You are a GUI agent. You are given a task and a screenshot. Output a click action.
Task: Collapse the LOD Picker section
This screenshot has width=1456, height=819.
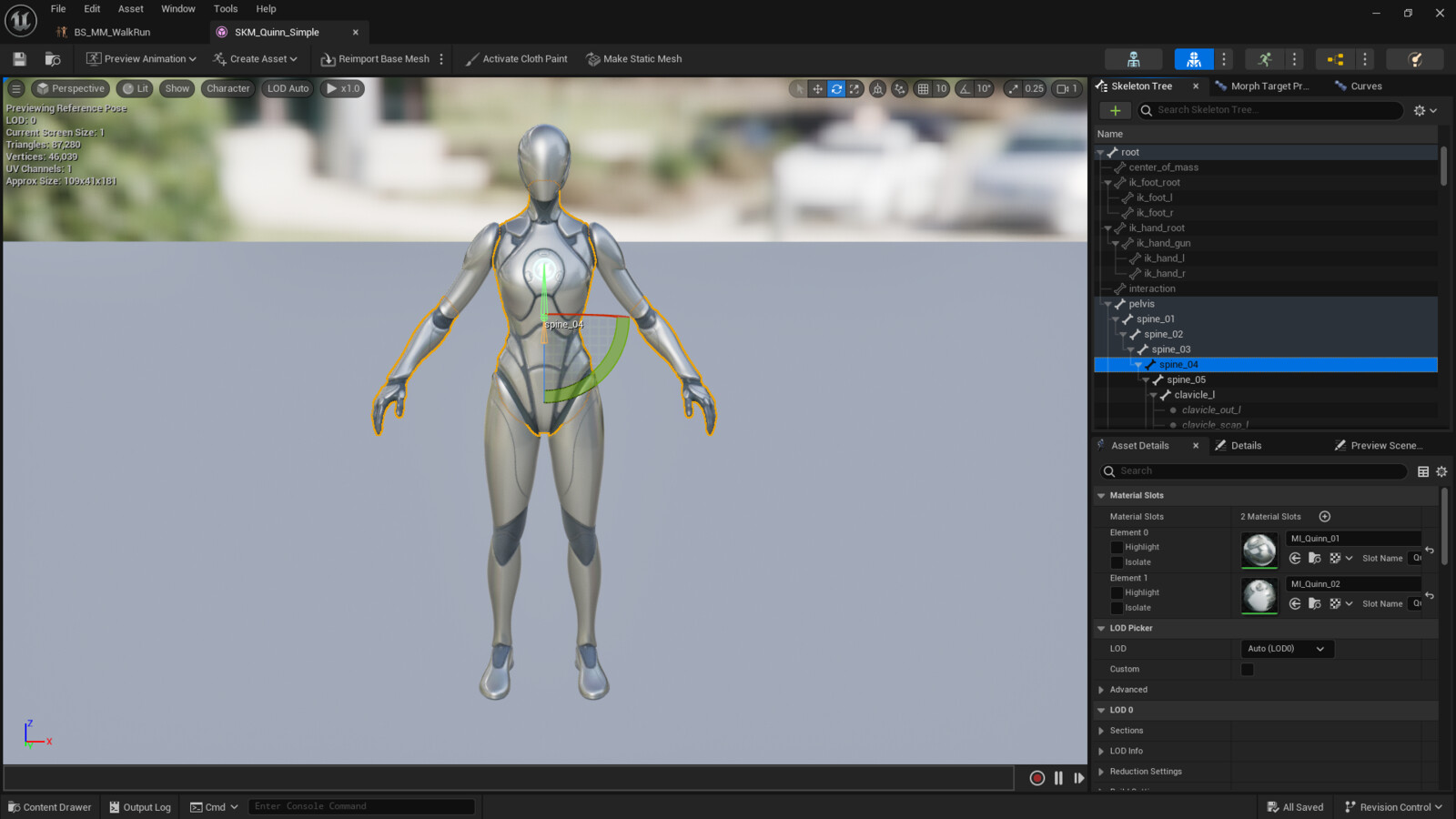[x=1101, y=628]
